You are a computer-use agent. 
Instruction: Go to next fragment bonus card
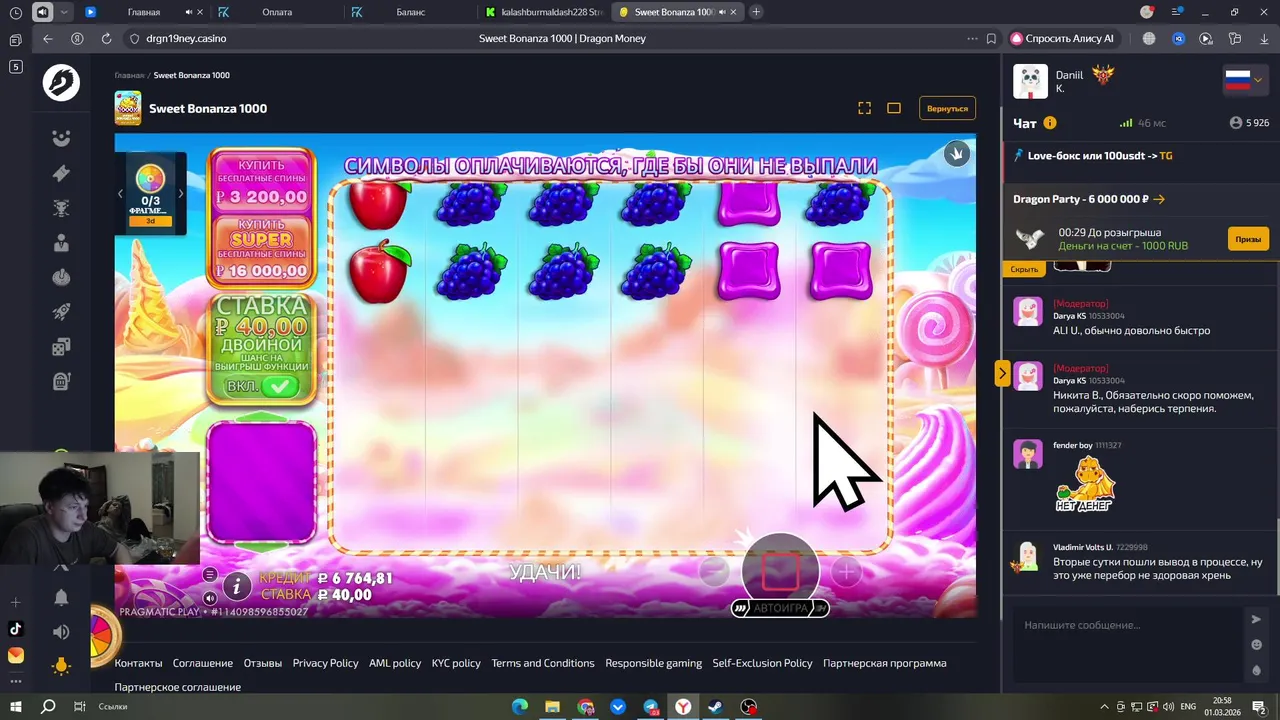coord(181,194)
